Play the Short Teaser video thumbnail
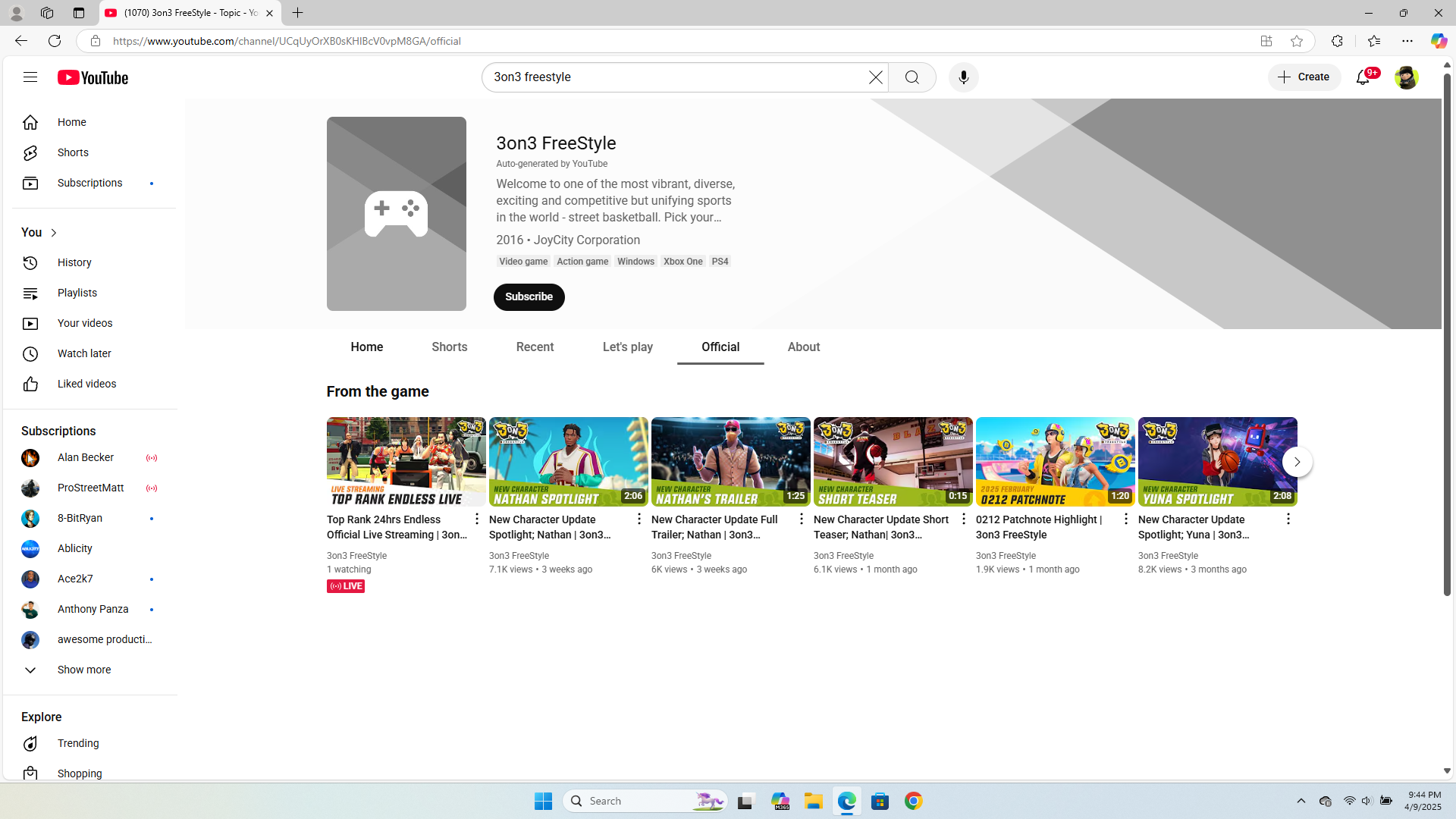The image size is (1456, 819). 893,461
